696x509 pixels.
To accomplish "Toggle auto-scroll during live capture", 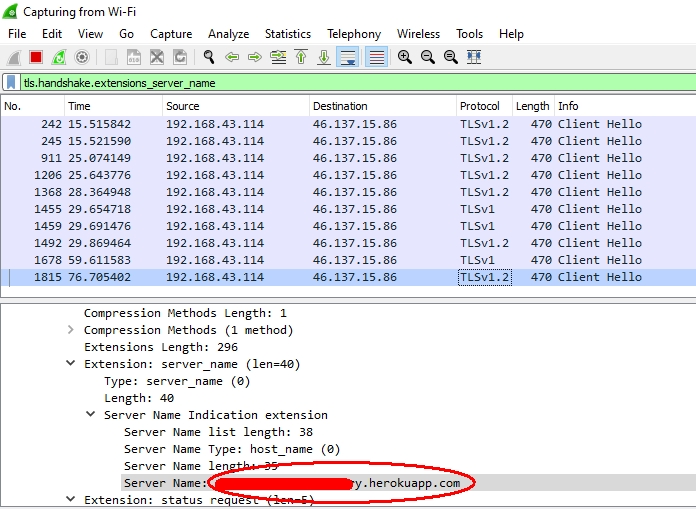I will click(x=348, y=57).
